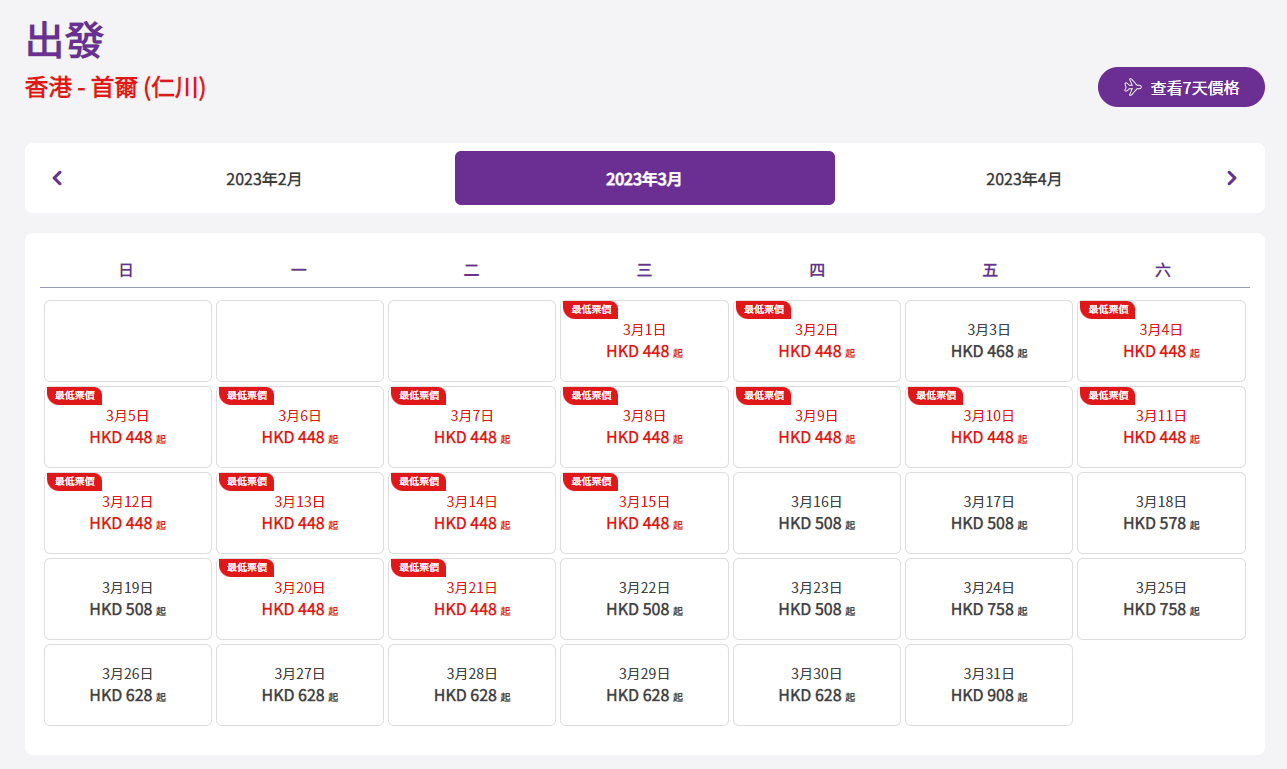Pick the 3月18日 fare HKD 578
Screen dimensions: 1287x769
[x=1161, y=513]
